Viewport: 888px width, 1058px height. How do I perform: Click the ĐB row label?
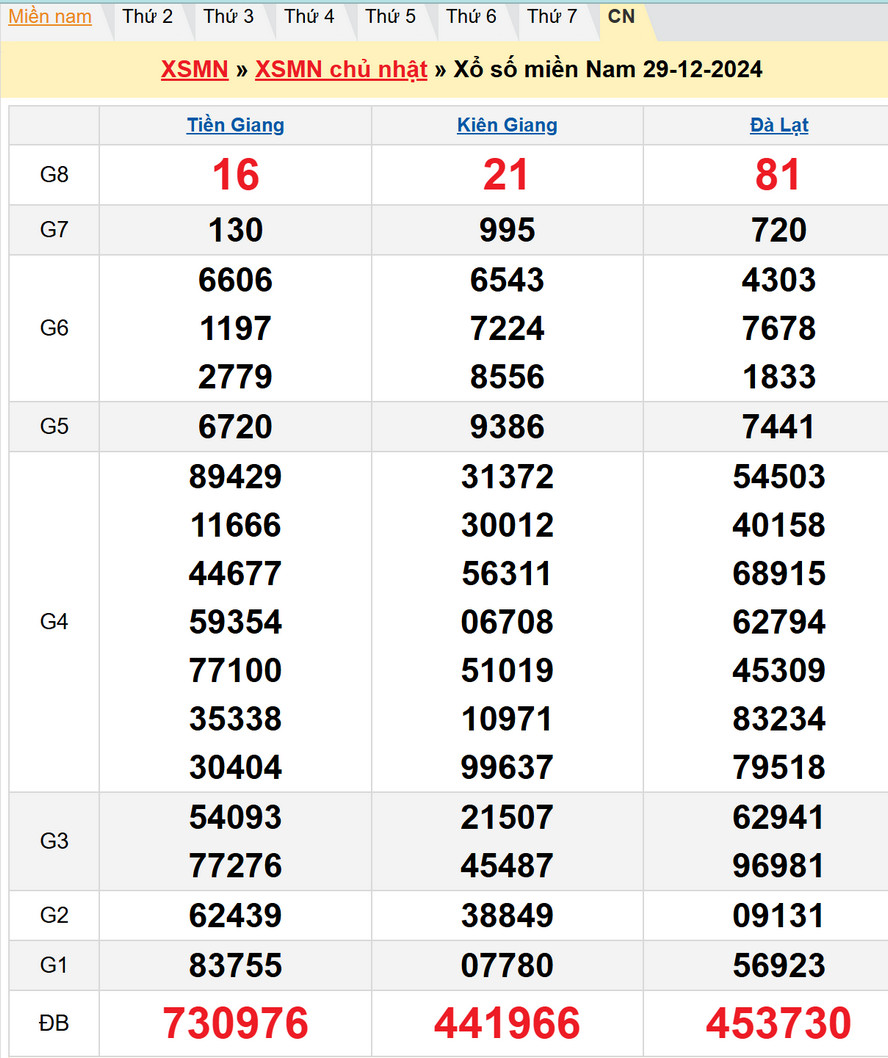54,1023
